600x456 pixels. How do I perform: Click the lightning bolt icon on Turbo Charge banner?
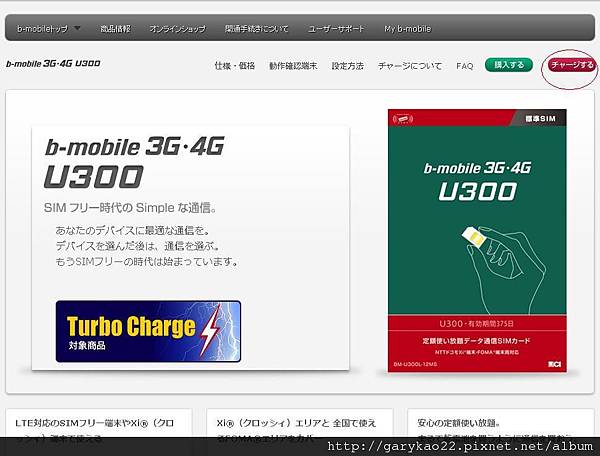pos(210,330)
